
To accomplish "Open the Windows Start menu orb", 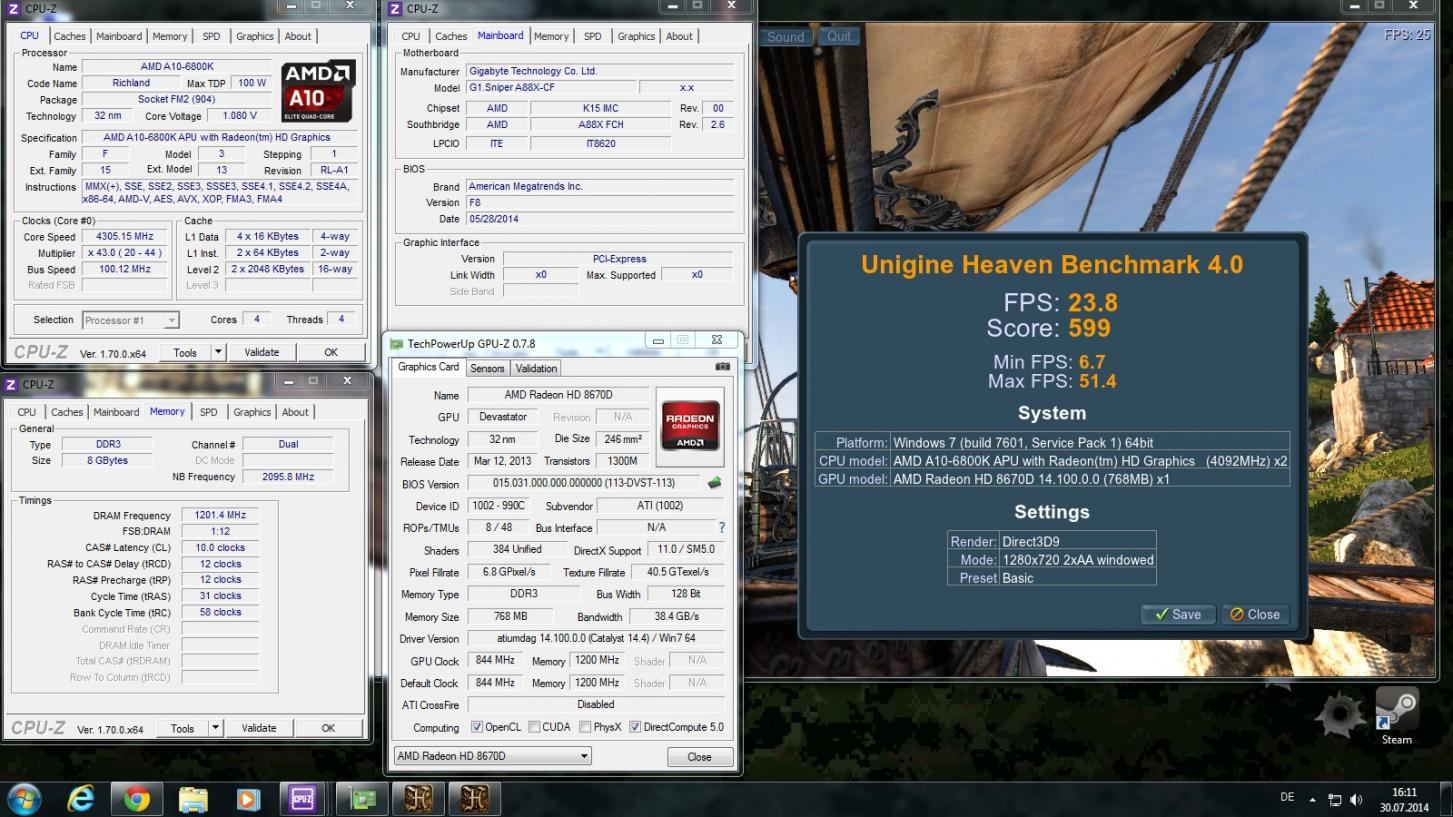I will coord(23,799).
